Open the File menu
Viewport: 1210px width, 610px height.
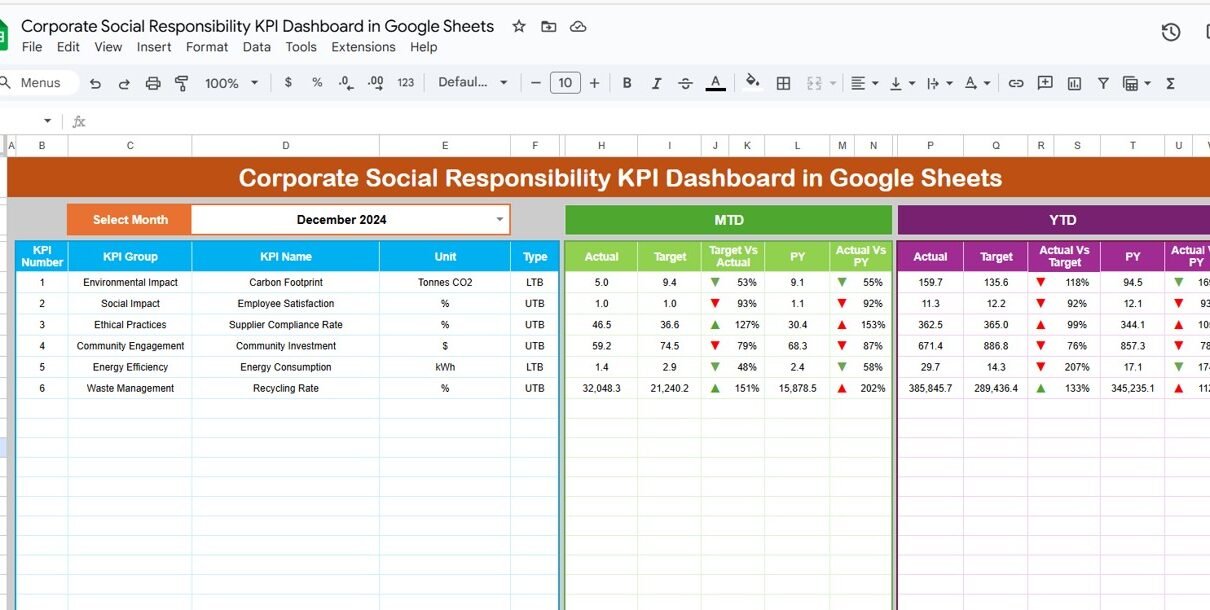(32, 47)
